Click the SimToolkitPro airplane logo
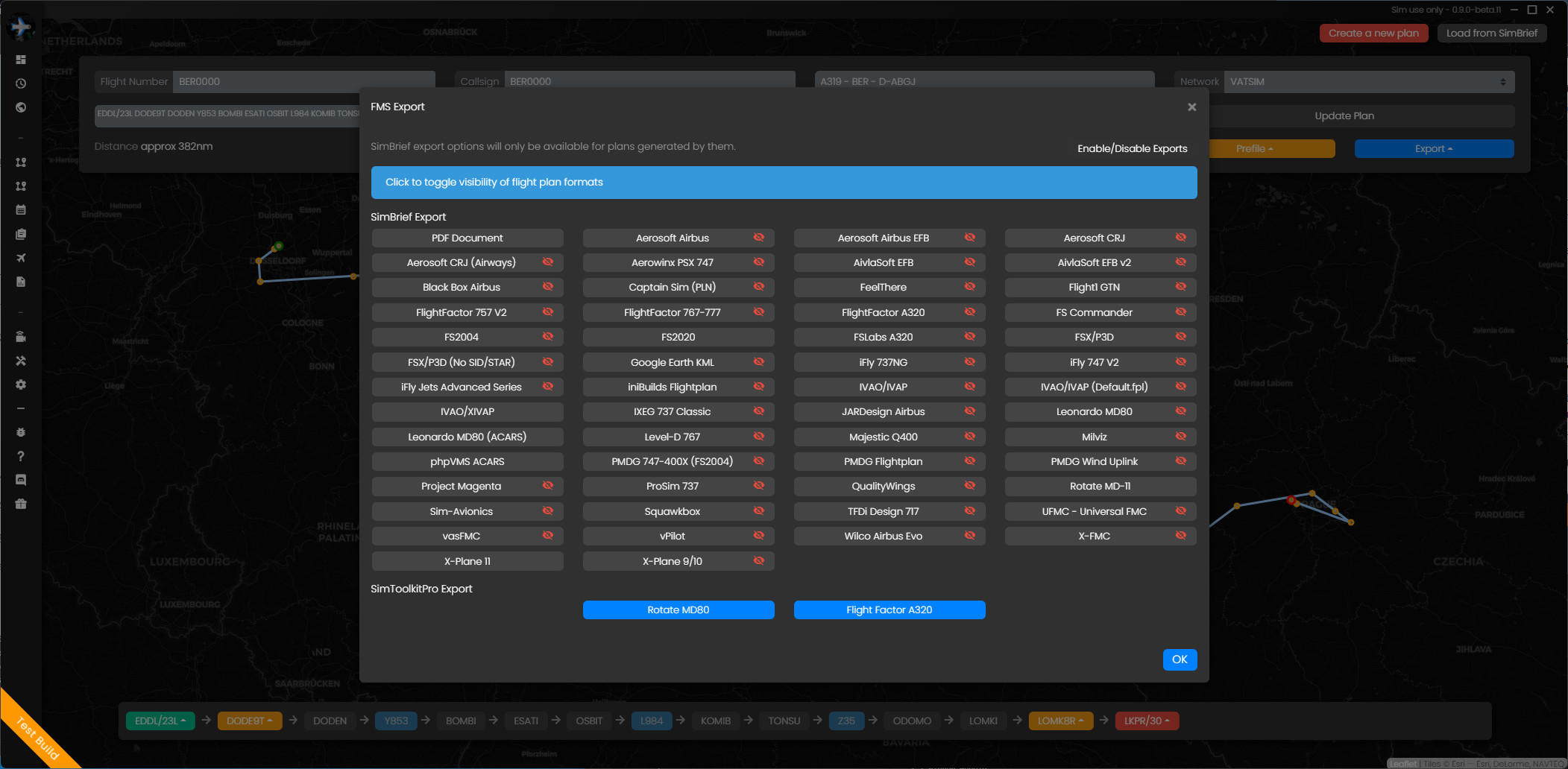The width and height of the screenshot is (1568, 769). point(21,28)
